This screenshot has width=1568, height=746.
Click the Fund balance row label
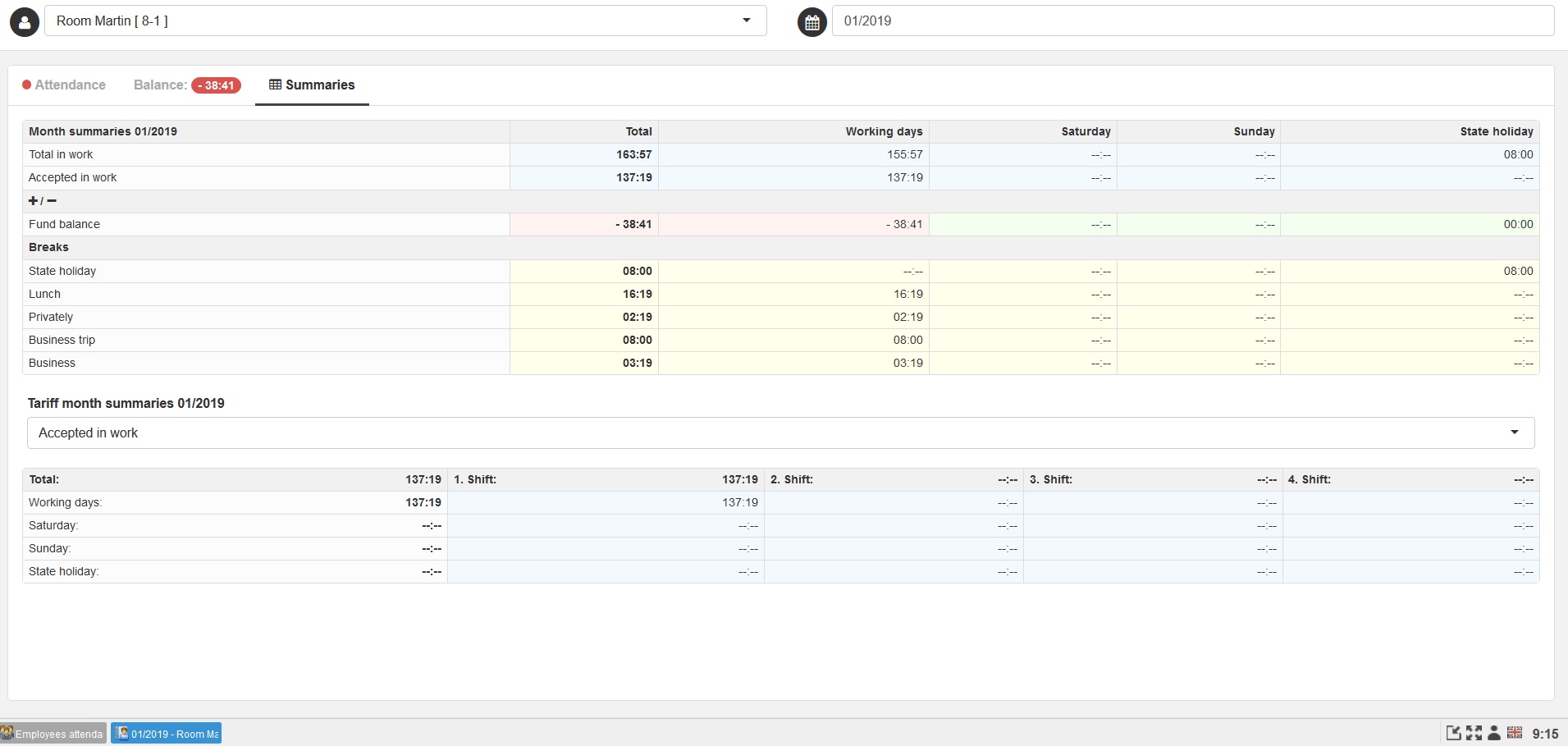(64, 224)
